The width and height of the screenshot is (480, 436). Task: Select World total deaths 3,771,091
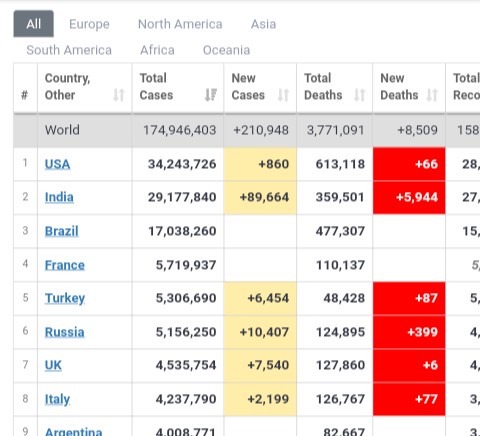pos(335,130)
